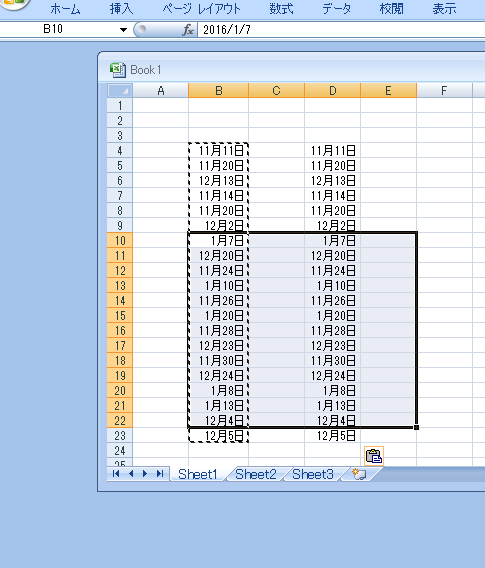Click empty cell A1
485x568 pixels.
point(161,105)
